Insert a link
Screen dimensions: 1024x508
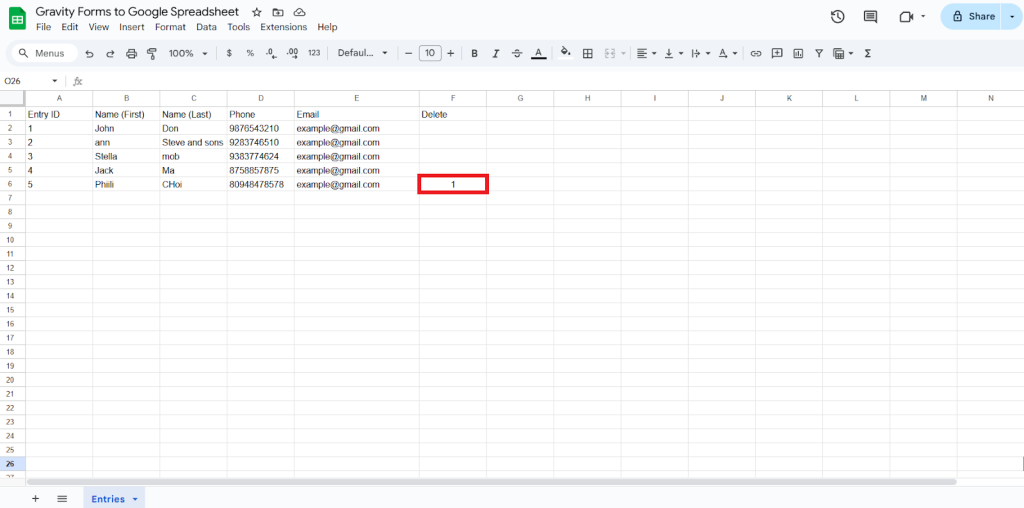tap(756, 54)
